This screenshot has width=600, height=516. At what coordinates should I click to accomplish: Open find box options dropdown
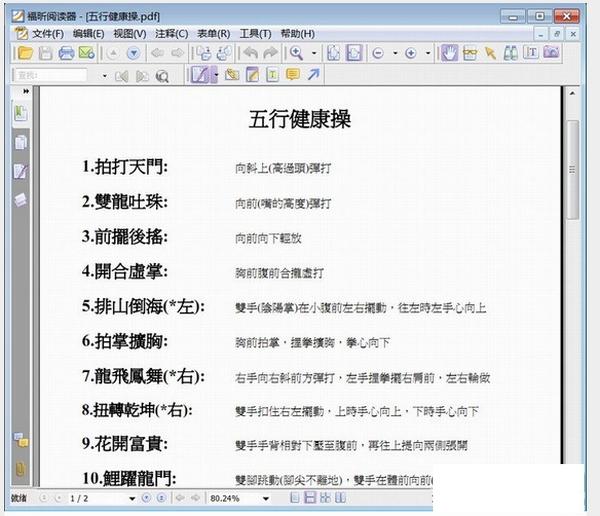coord(104,76)
